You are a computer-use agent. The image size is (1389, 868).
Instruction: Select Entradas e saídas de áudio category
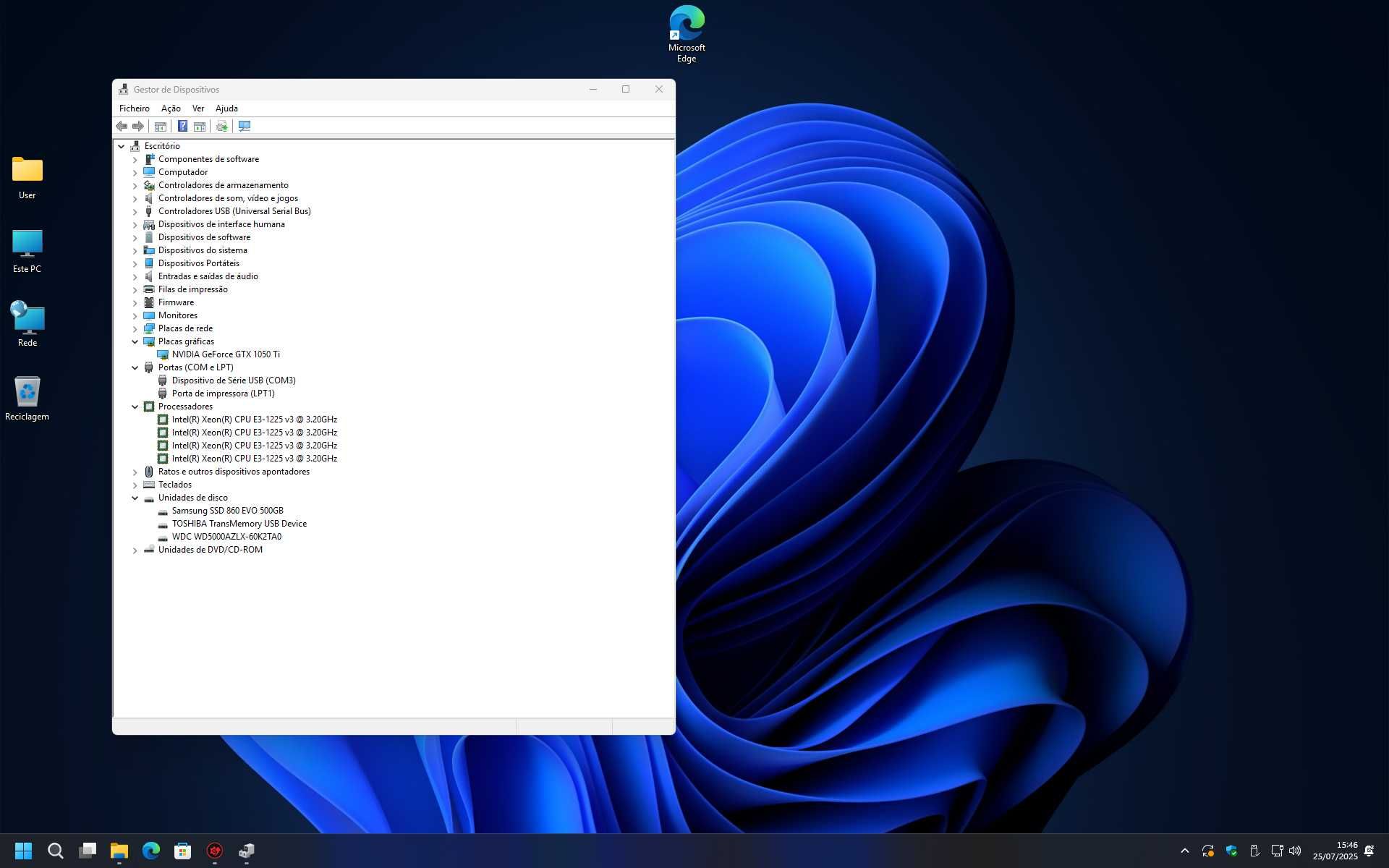pos(208,276)
